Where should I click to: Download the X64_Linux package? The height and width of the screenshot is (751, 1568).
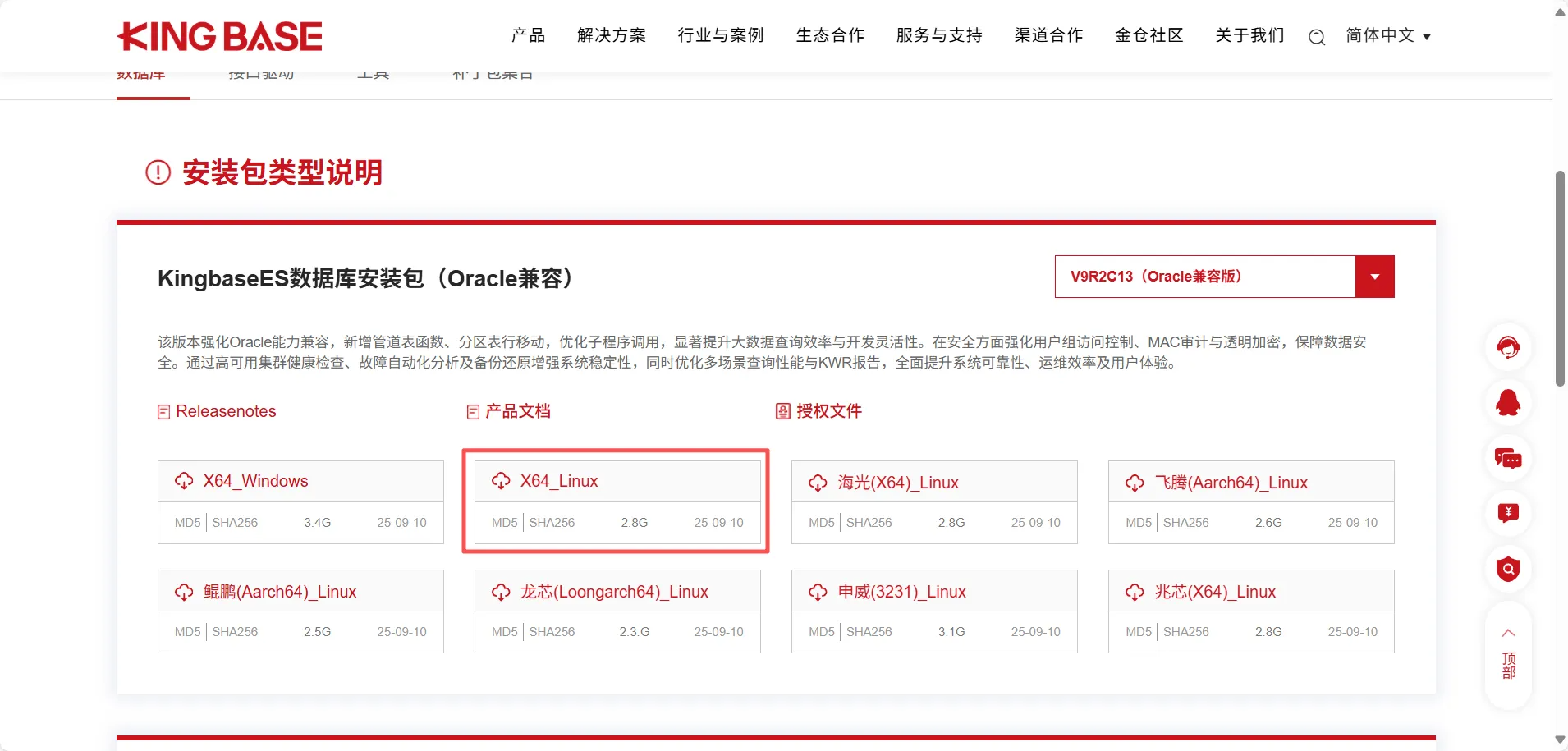[x=558, y=481]
